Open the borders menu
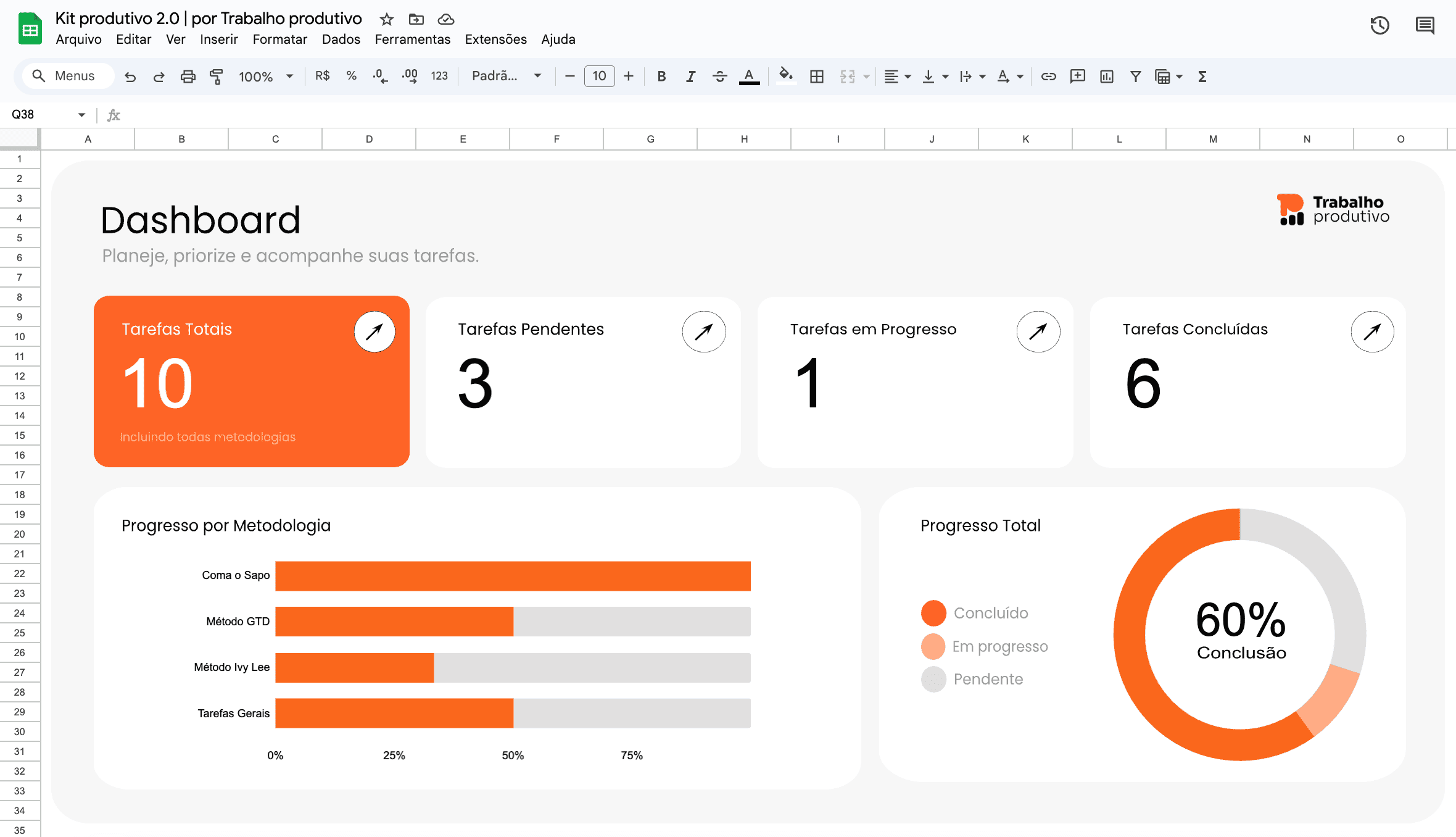This screenshot has height=837, width=1456. coord(817,77)
